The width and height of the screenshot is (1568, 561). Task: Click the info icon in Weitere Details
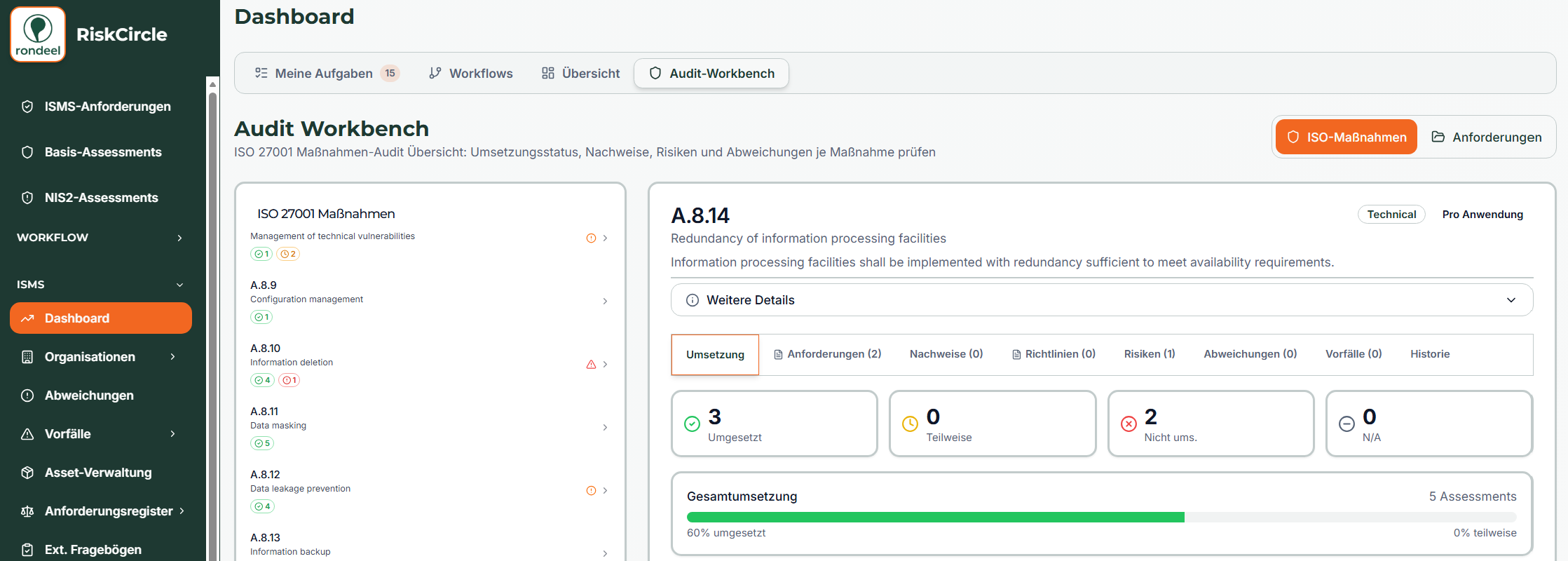click(693, 300)
